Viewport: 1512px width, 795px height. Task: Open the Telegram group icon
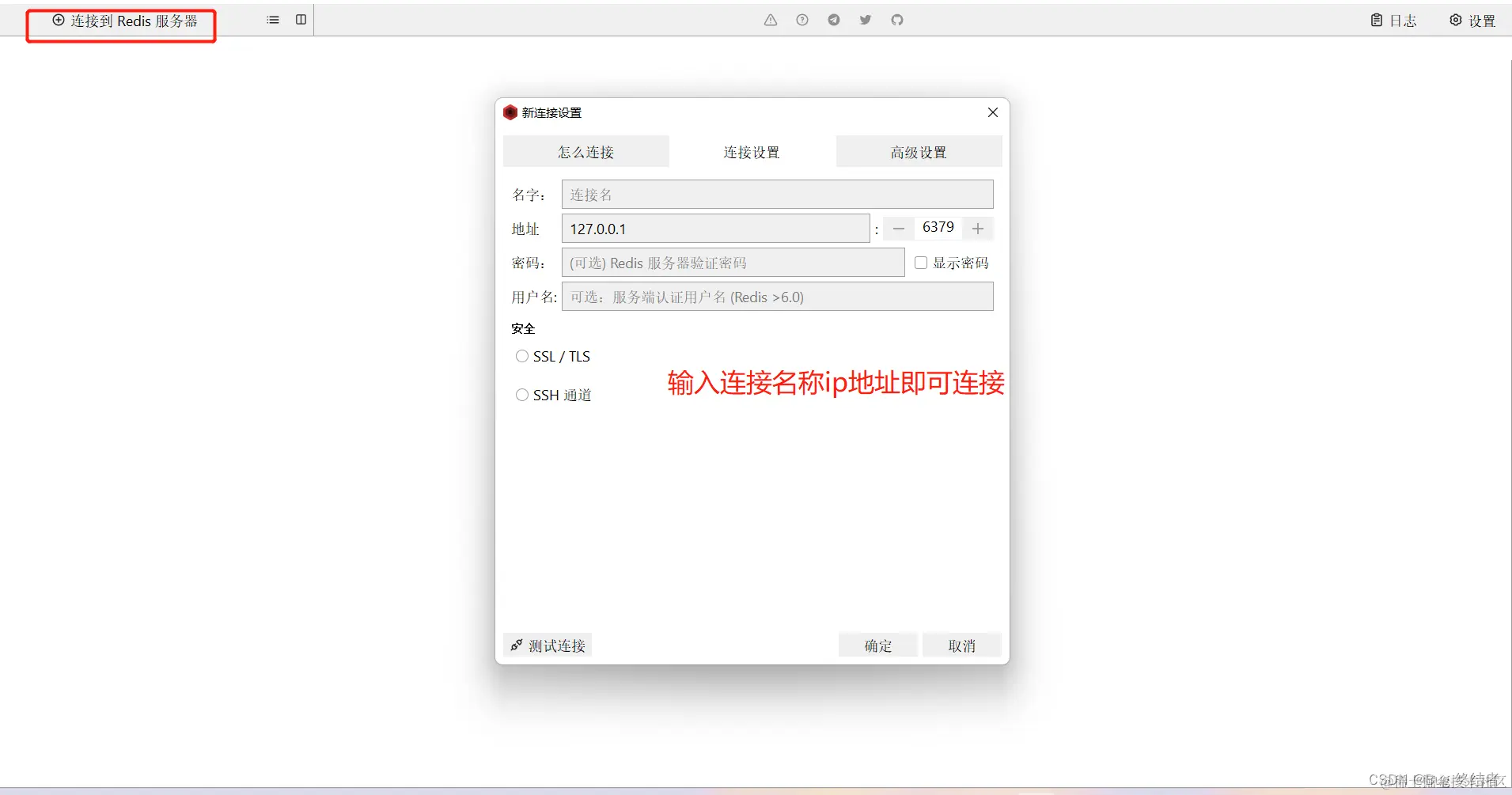click(834, 20)
